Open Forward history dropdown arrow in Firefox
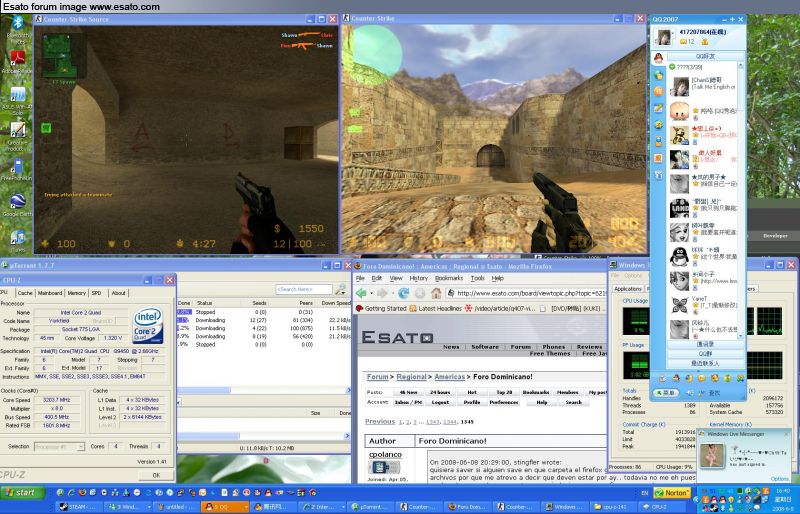 (x=391, y=293)
